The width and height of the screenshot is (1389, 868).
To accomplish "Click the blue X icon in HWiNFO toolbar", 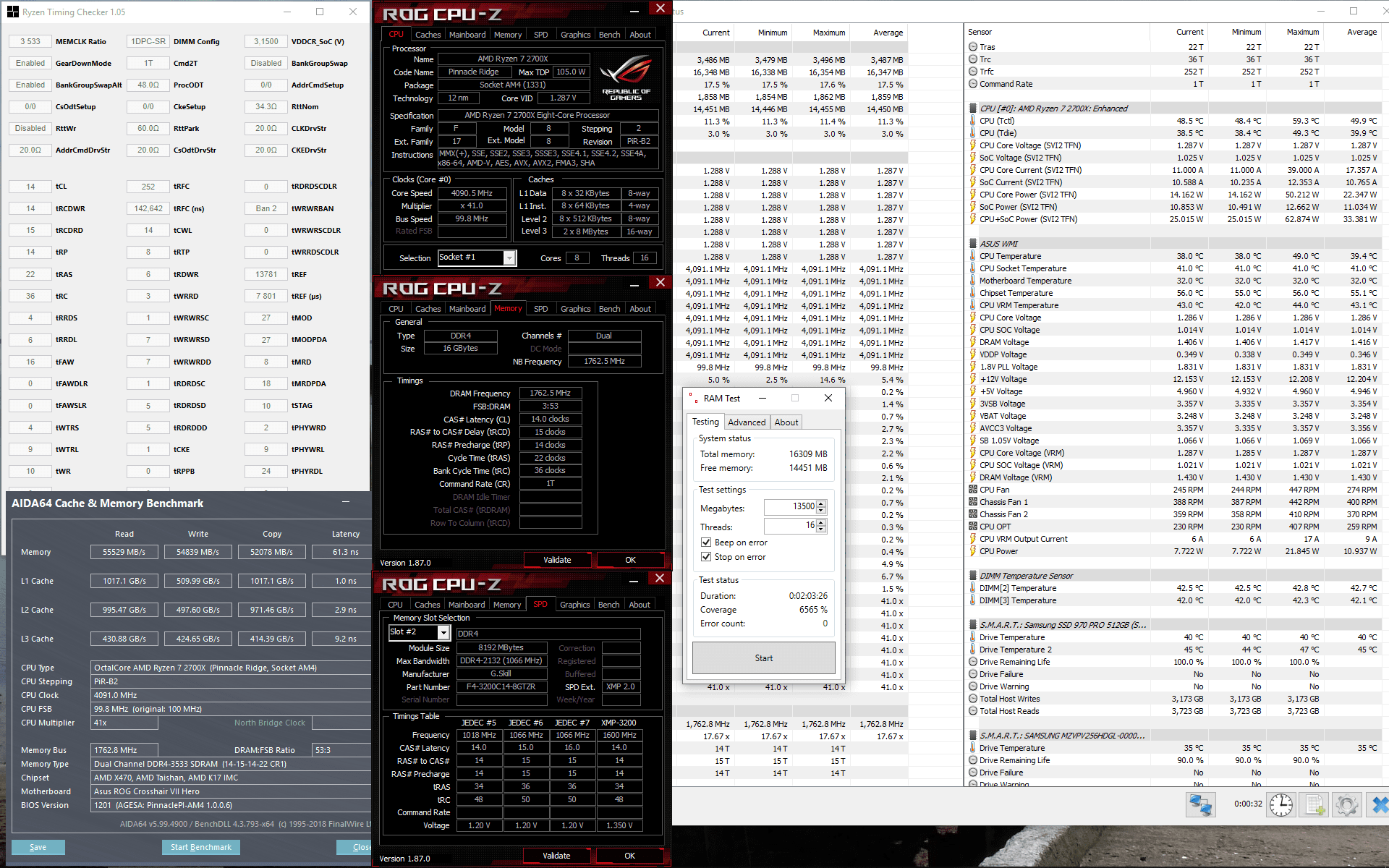I will click(1379, 804).
